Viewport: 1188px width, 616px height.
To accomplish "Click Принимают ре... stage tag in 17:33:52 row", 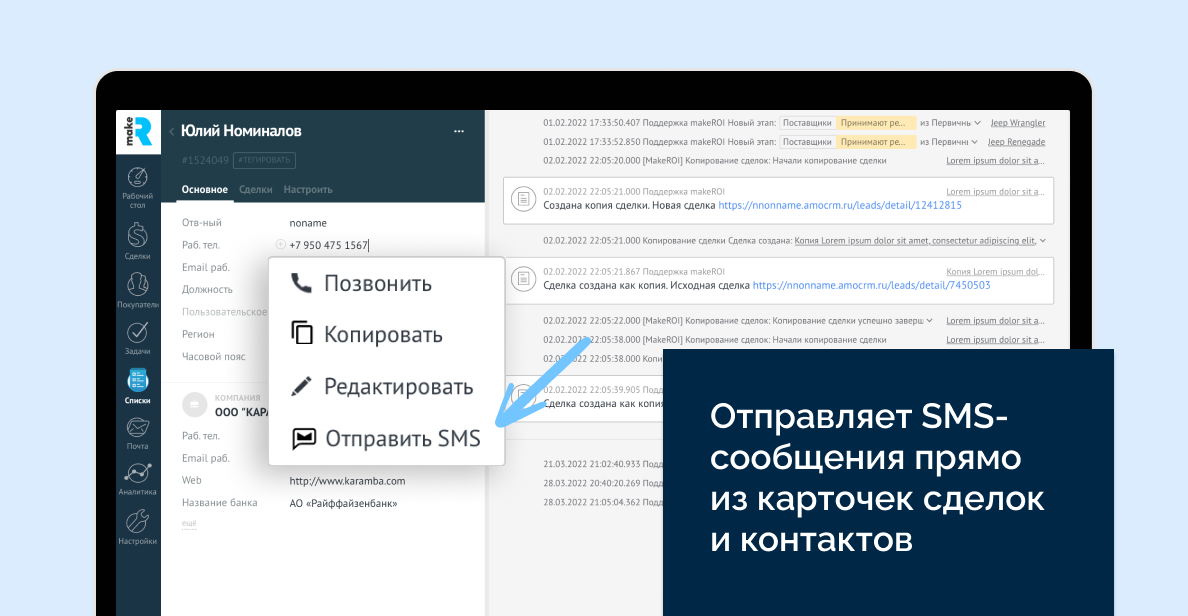I will (876, 142).
